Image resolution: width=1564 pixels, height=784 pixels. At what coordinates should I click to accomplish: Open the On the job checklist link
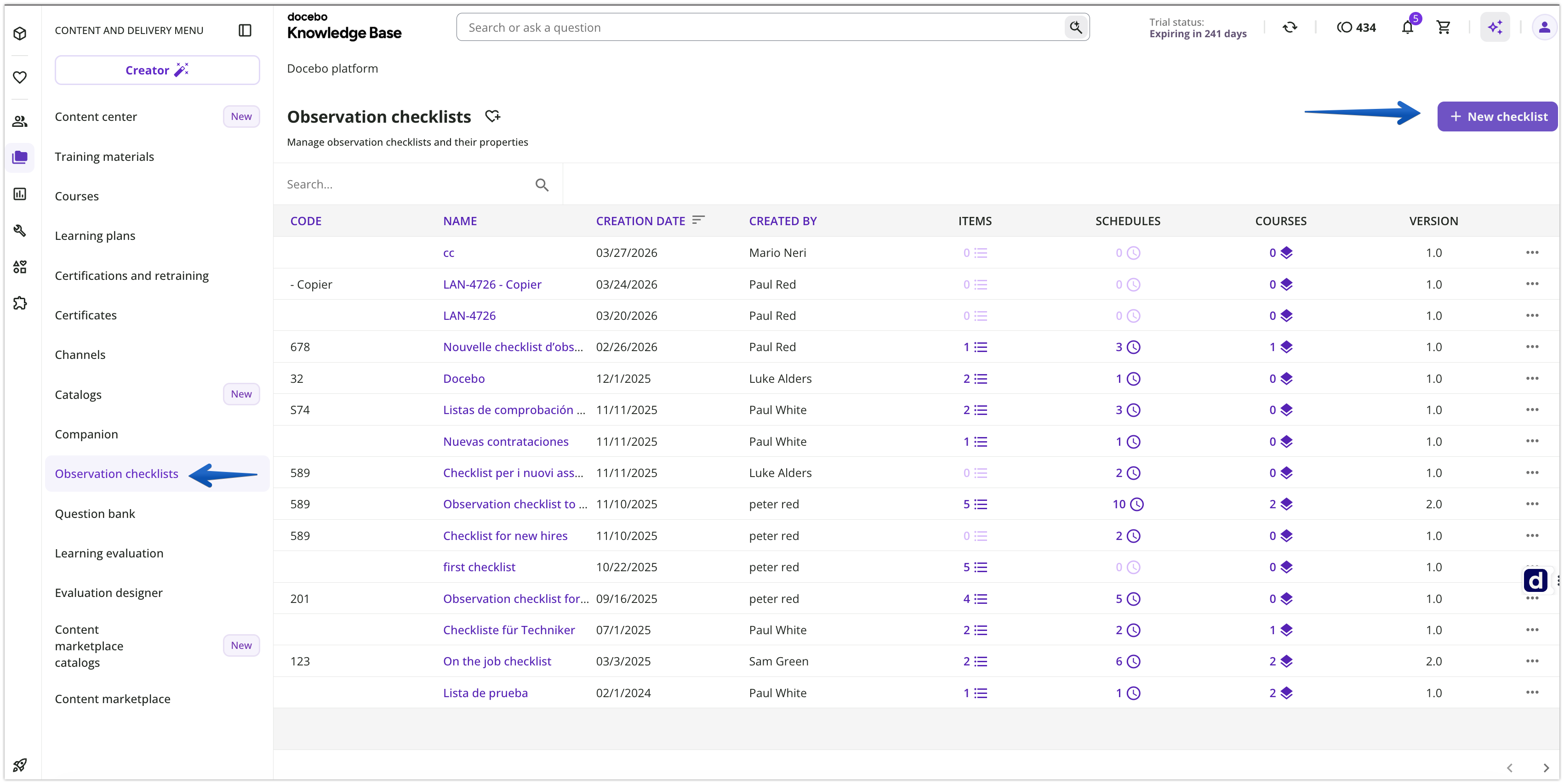[497, 661]
